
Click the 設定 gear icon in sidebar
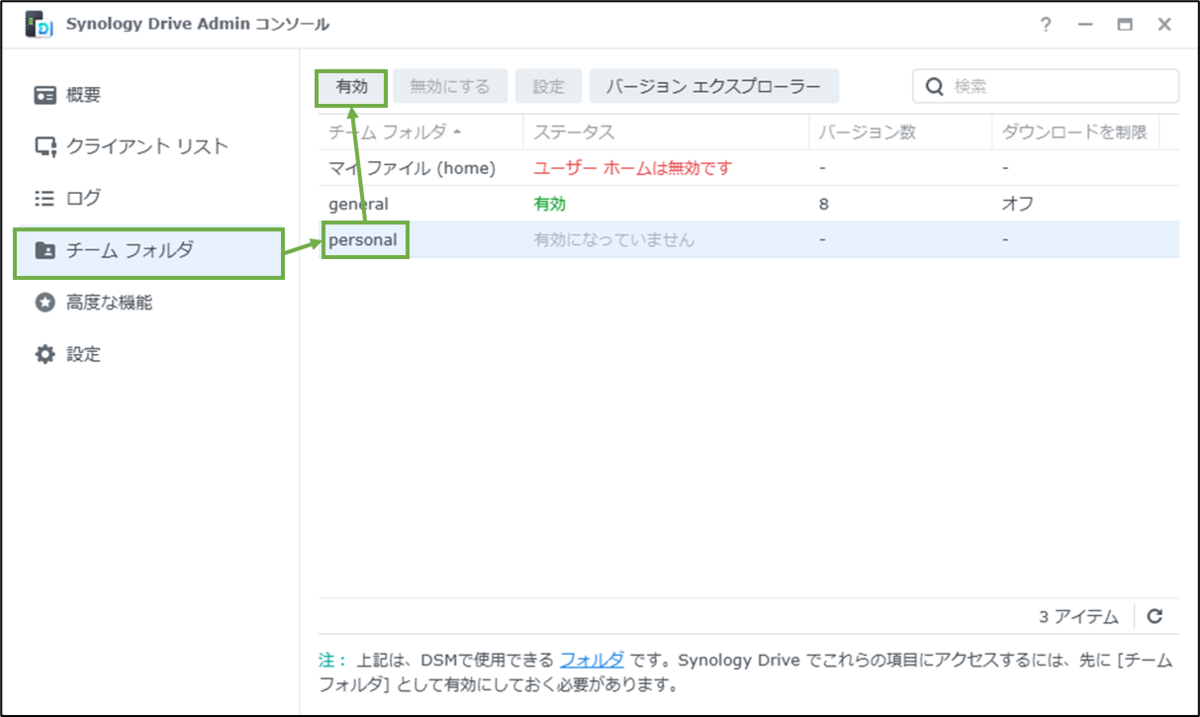pyautogui.click(x=45, y=354)
